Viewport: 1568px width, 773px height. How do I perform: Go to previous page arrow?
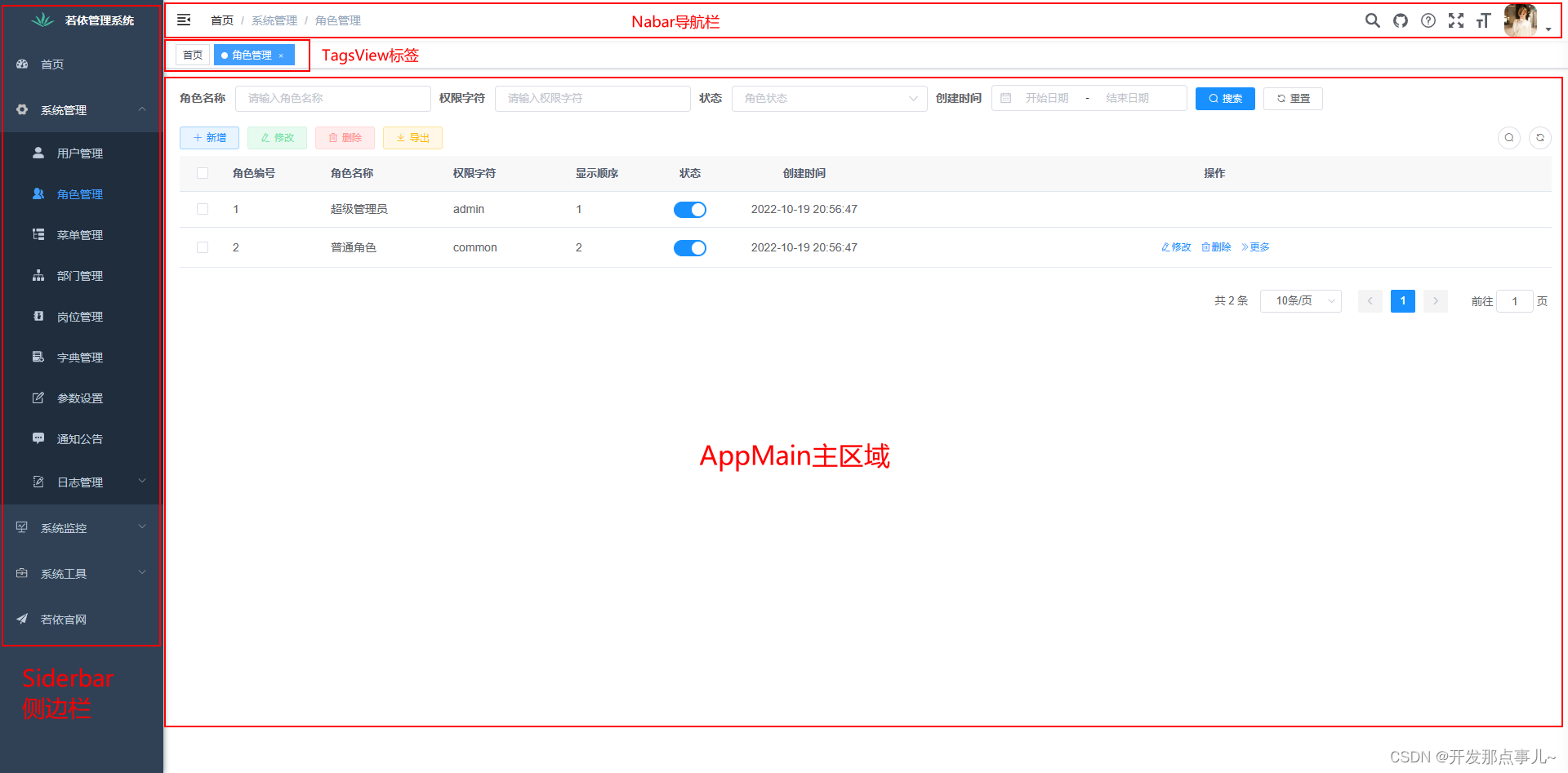(x=1370, y=301)
